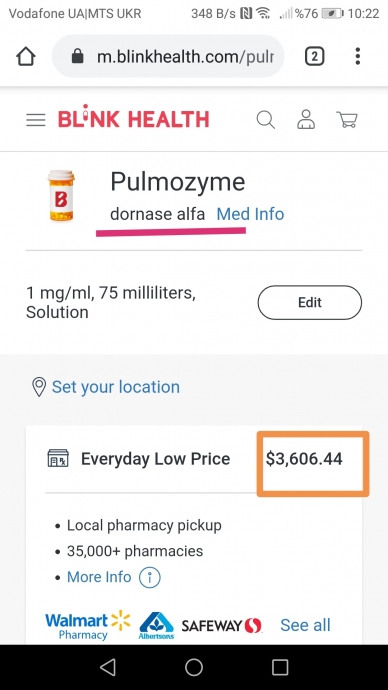Viewport: 388px width, 690px height.
Task: Open the More Info link
Action: (x=99, y=577)
